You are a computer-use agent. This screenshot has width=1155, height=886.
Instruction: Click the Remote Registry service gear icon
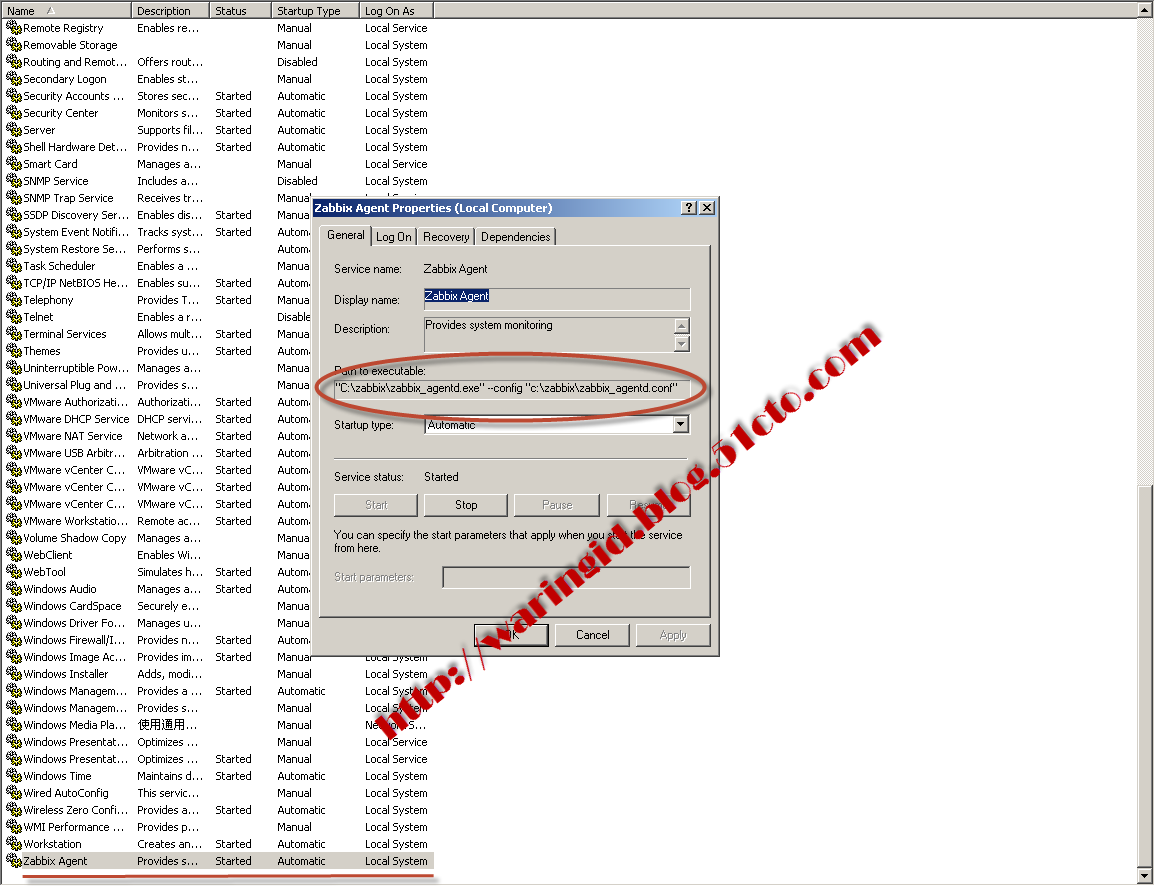(13, 27)
